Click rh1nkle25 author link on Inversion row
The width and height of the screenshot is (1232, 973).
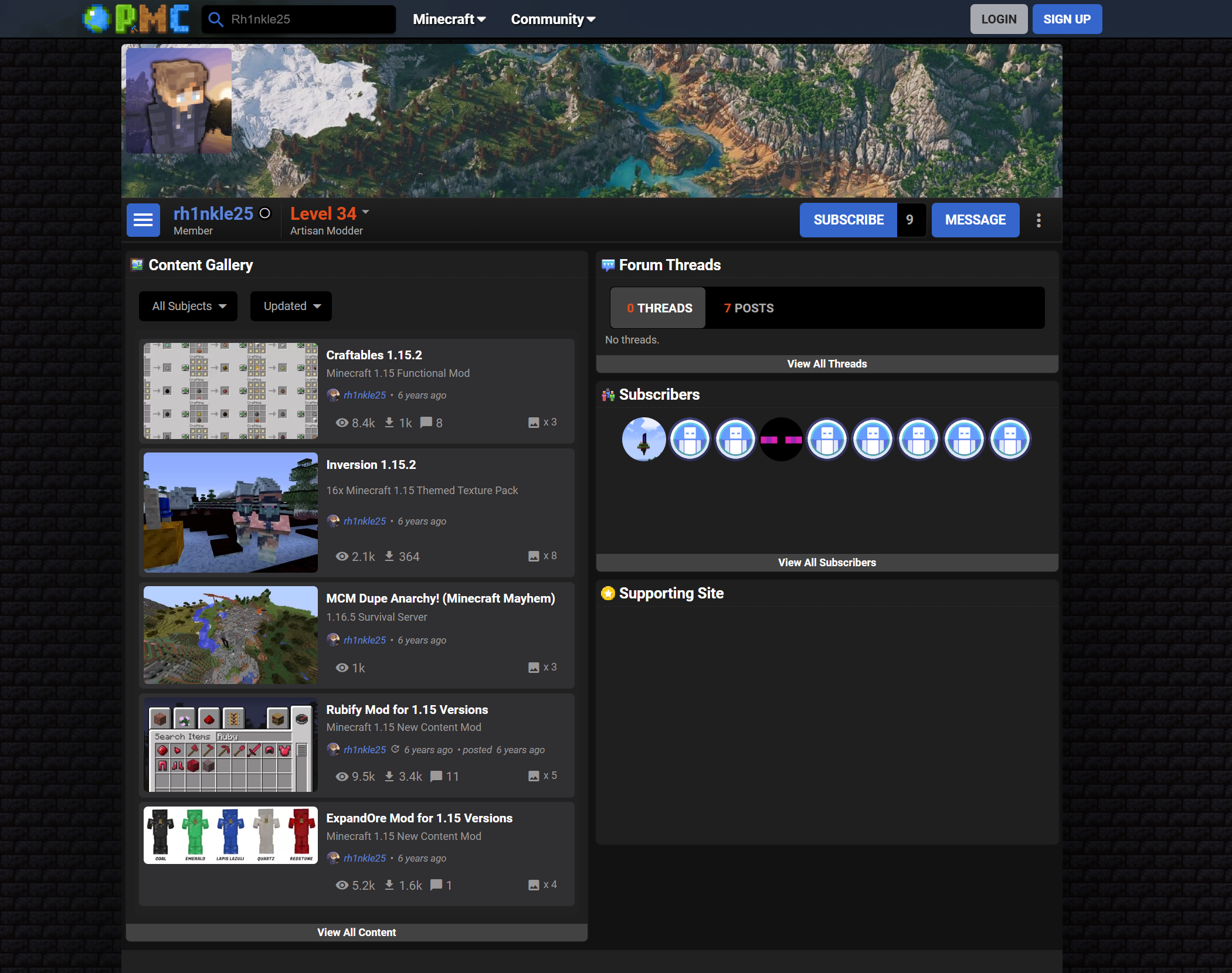[x=365, y=521]
